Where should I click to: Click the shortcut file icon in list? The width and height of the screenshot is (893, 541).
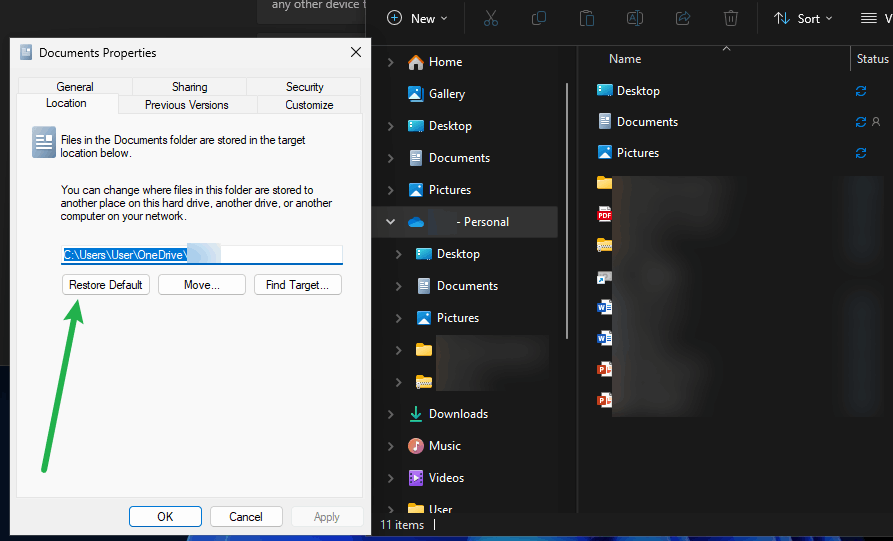(x=604, y=277)
